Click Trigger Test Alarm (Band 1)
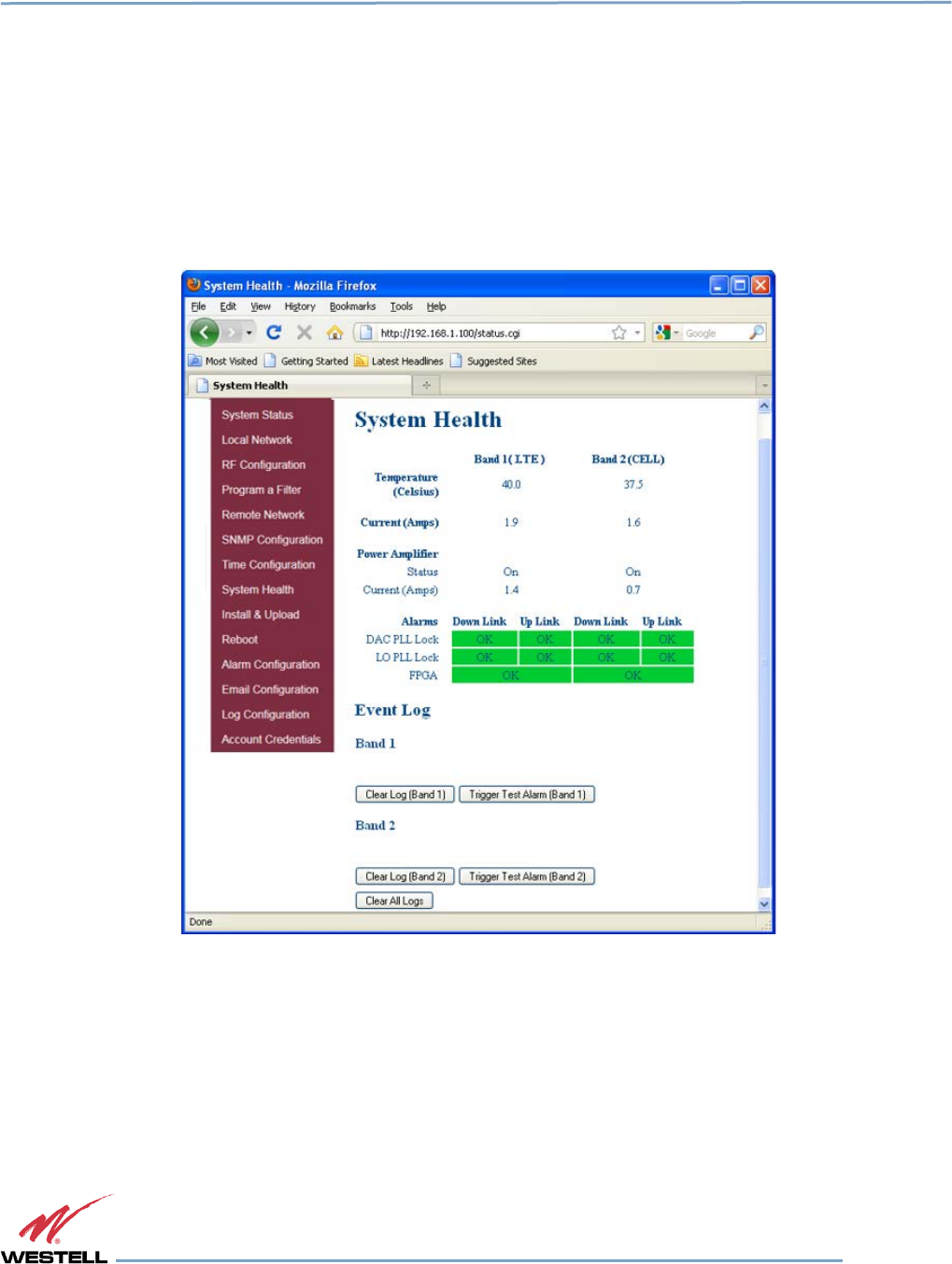The height and width of the screenshot is (1264, 952). [x=527, y=794]
